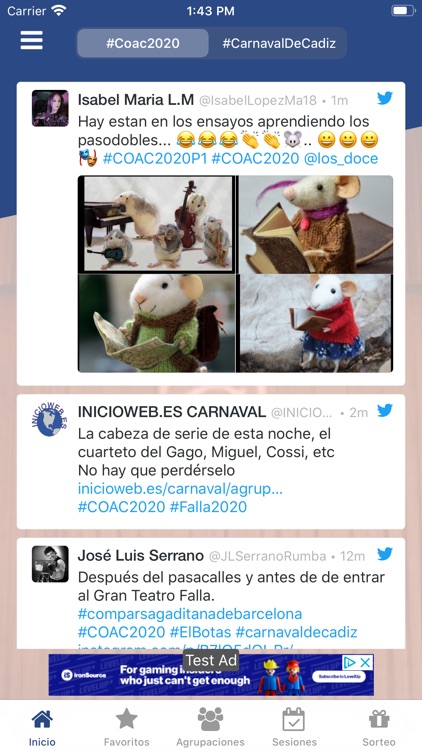Open the Sorteo gift tab
The height and width of the screenshot is (750, 422).
click(379, 727)
